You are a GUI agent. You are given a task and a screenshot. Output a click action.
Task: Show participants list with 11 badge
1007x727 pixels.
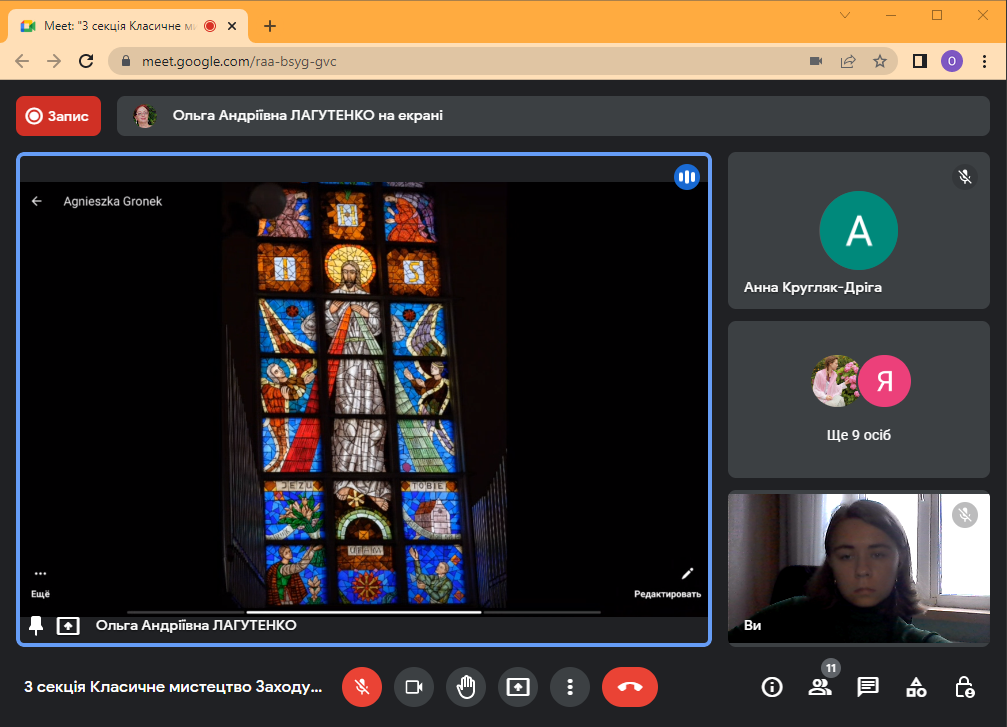tap(820, 687)
